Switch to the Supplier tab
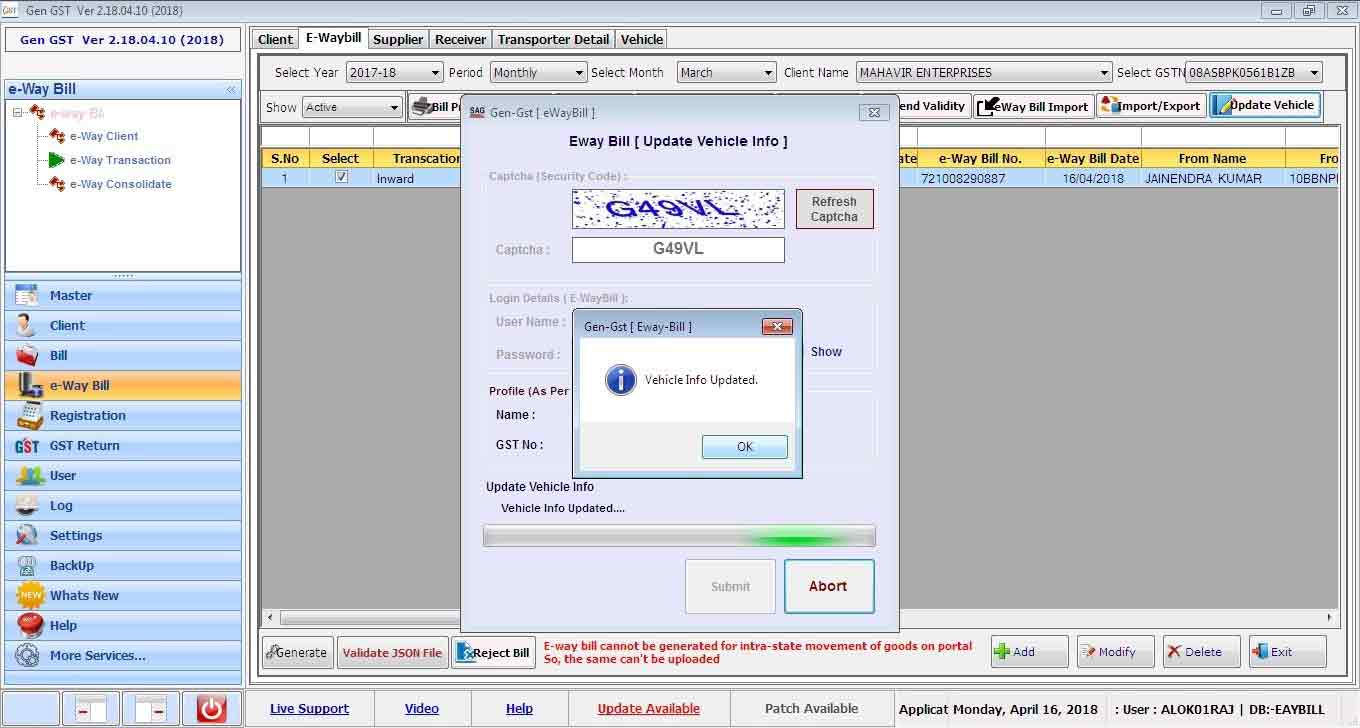 (x=397, y=39)
